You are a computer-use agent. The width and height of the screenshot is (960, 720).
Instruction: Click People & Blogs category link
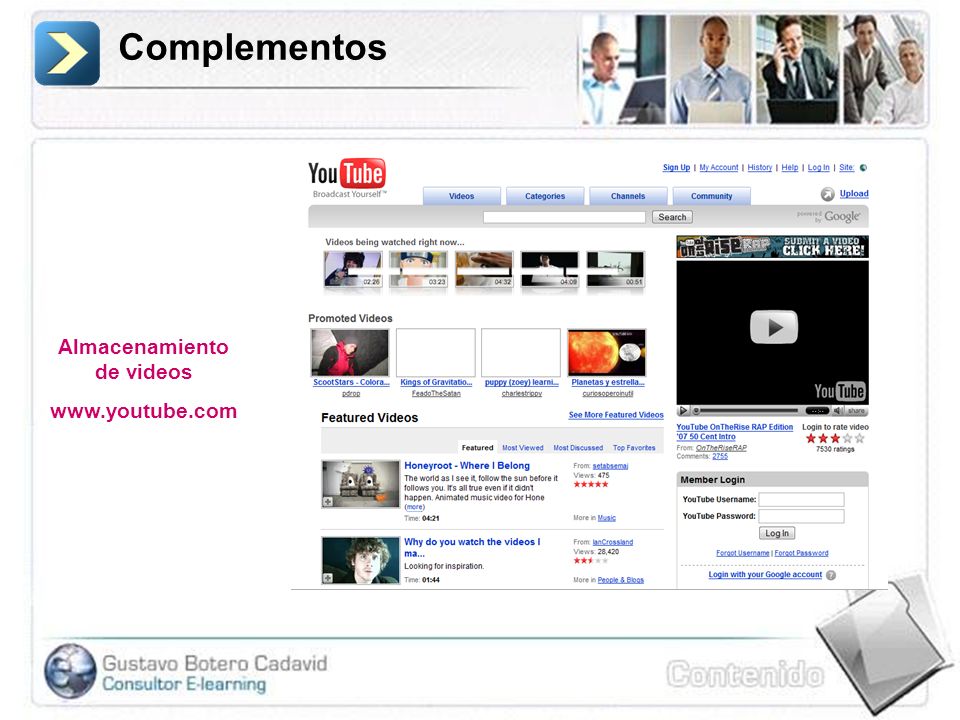click(621, 580)
